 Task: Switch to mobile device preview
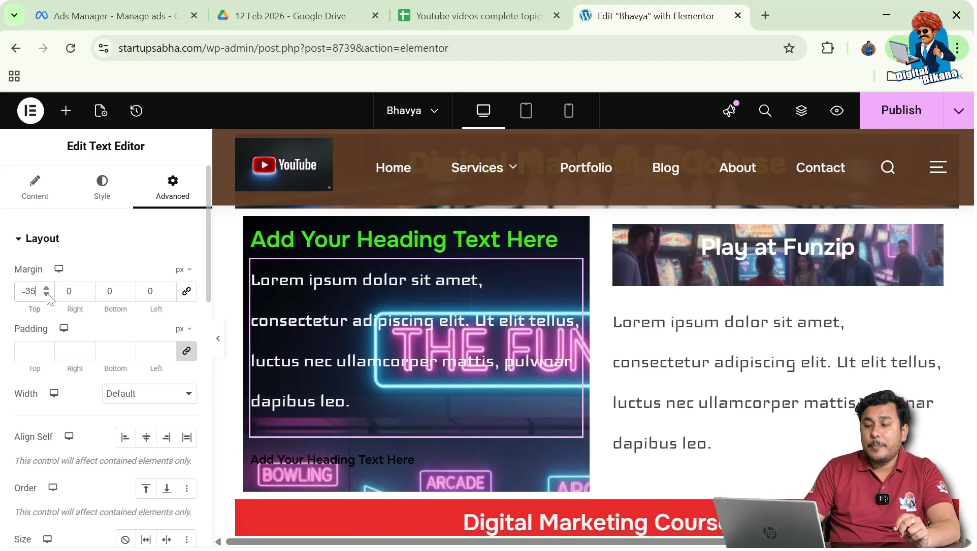(569, 111)
